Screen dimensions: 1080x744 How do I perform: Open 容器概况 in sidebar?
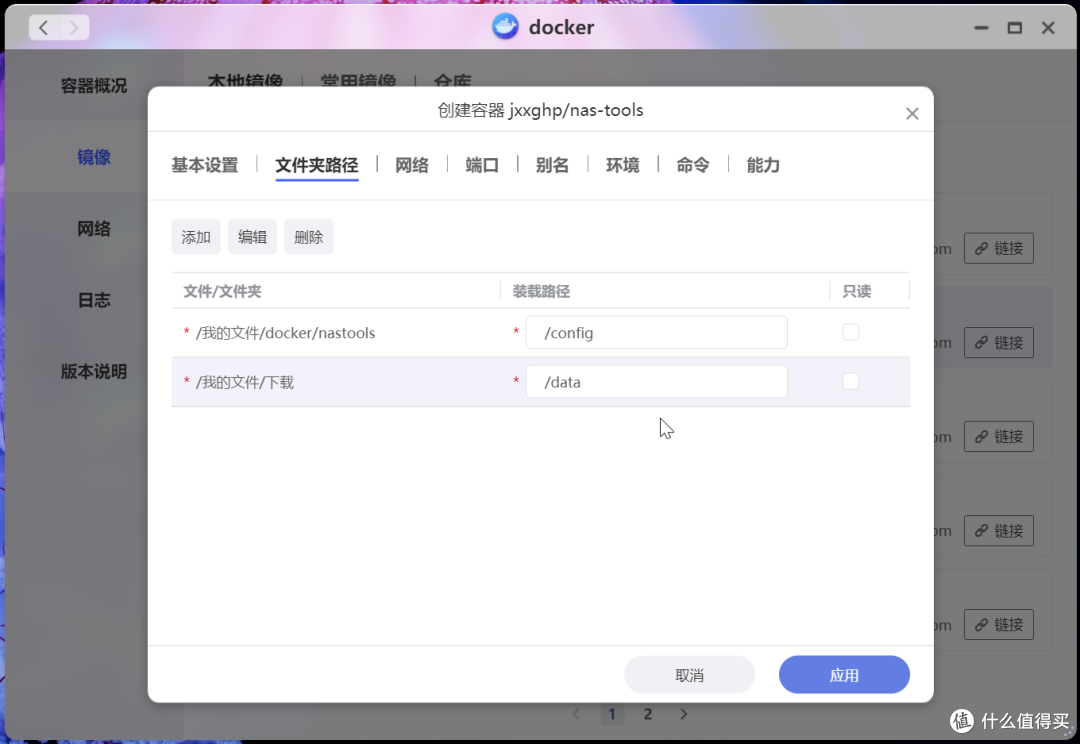94,85
